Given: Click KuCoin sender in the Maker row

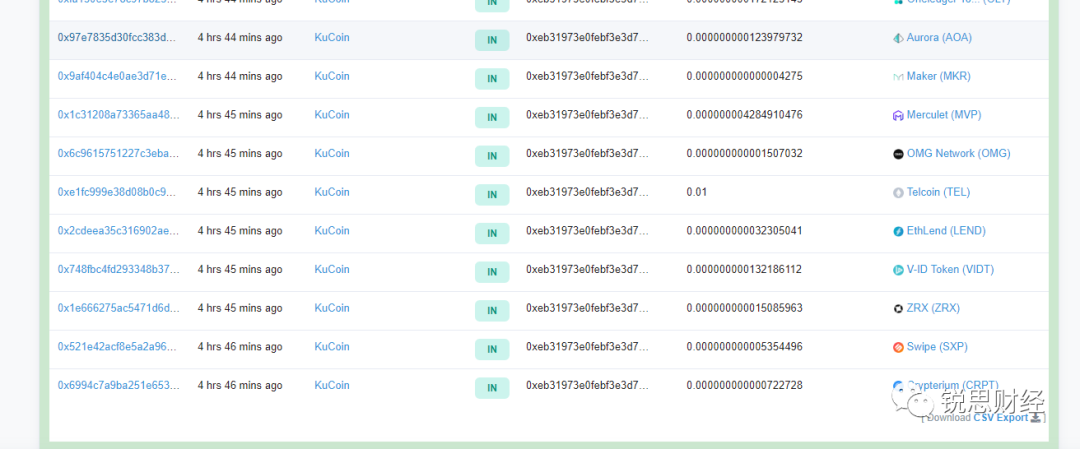Looking at the screenshot, I should point(332,76).
